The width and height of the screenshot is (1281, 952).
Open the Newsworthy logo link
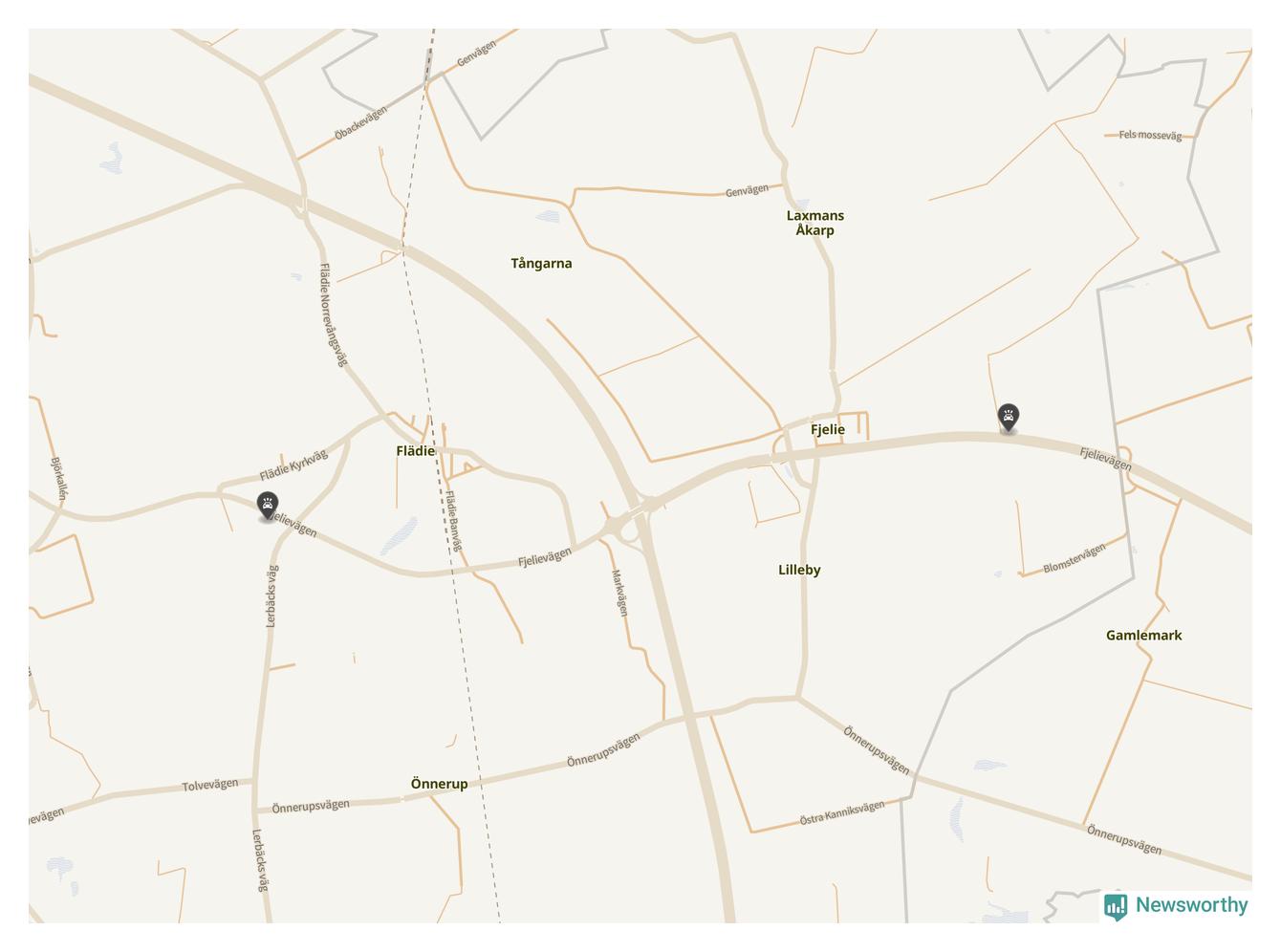tap(1176, 905)
